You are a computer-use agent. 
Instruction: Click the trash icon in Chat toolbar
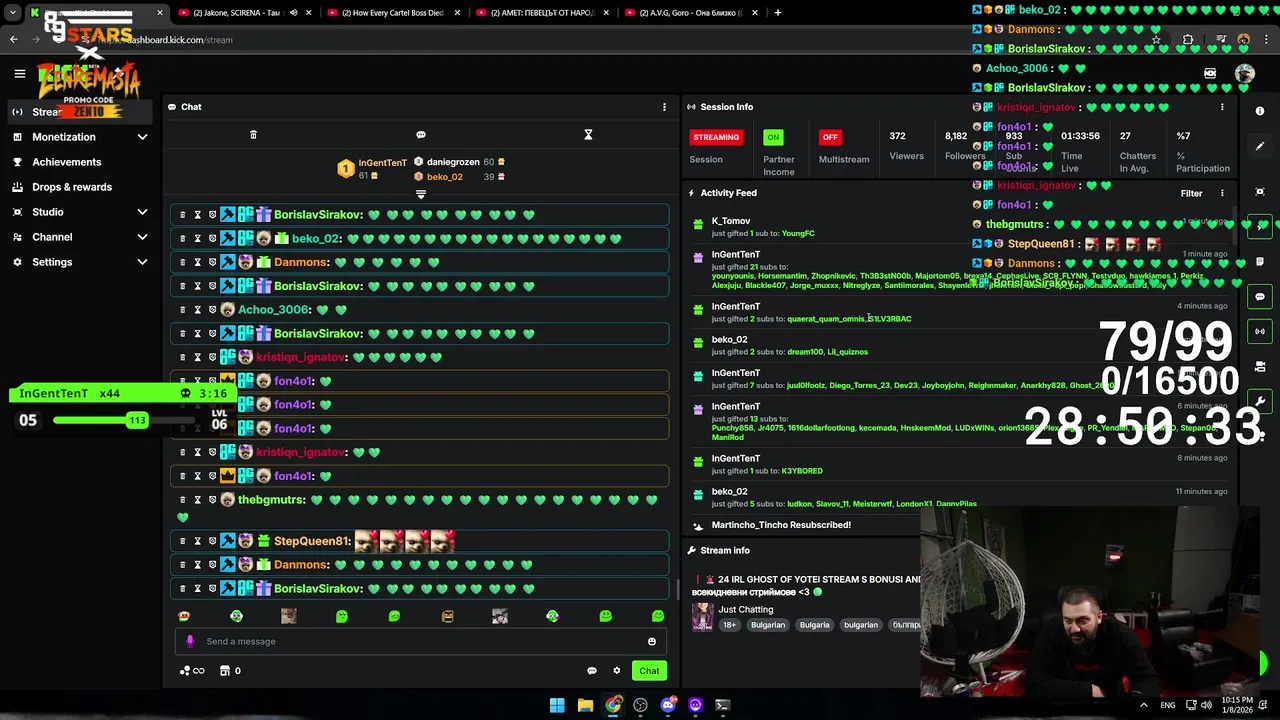[x=253, y=135]
